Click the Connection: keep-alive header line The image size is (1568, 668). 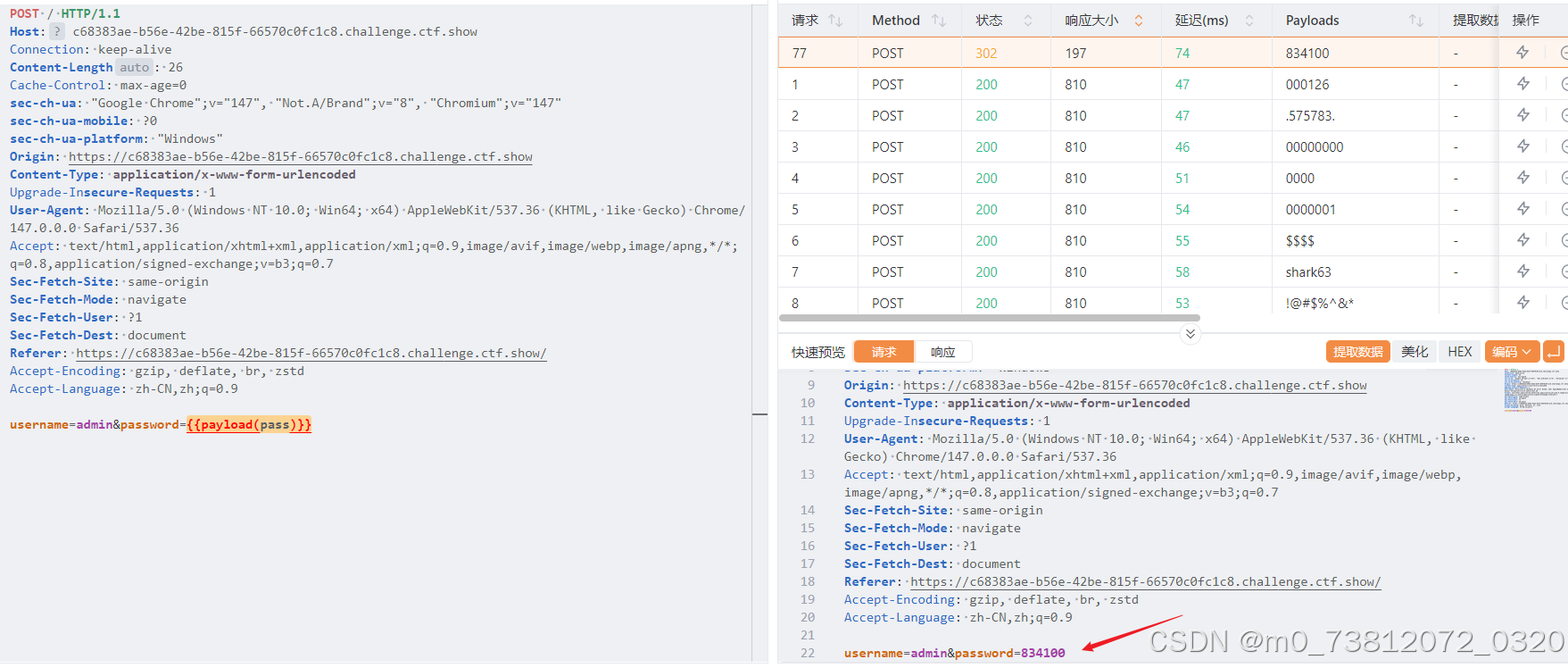[91, 49]
